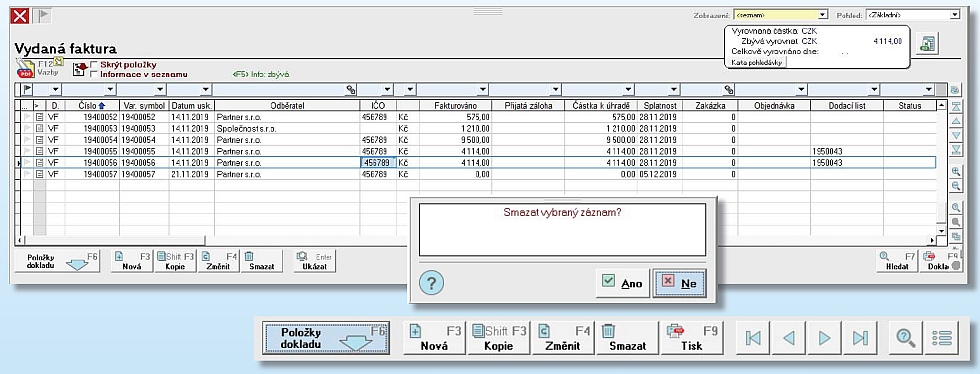Open filter dropdown above the Datum usk. column
This screenshot has width=980, height=374.
tap(206, 90)
